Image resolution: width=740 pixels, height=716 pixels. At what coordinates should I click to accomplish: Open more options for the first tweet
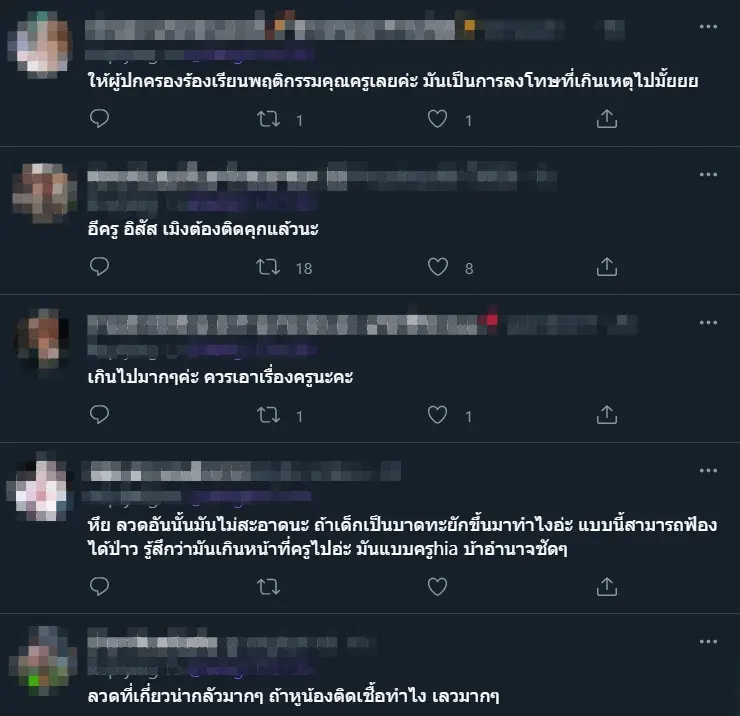click(708, 27)
